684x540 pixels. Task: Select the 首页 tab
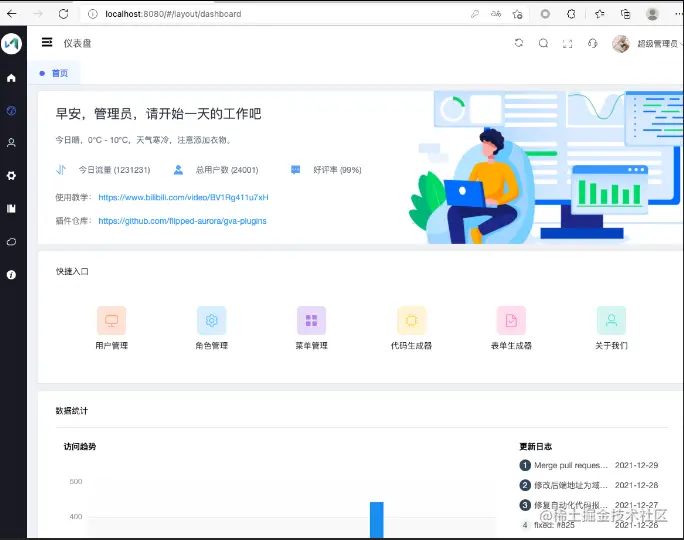coord(54,73)
